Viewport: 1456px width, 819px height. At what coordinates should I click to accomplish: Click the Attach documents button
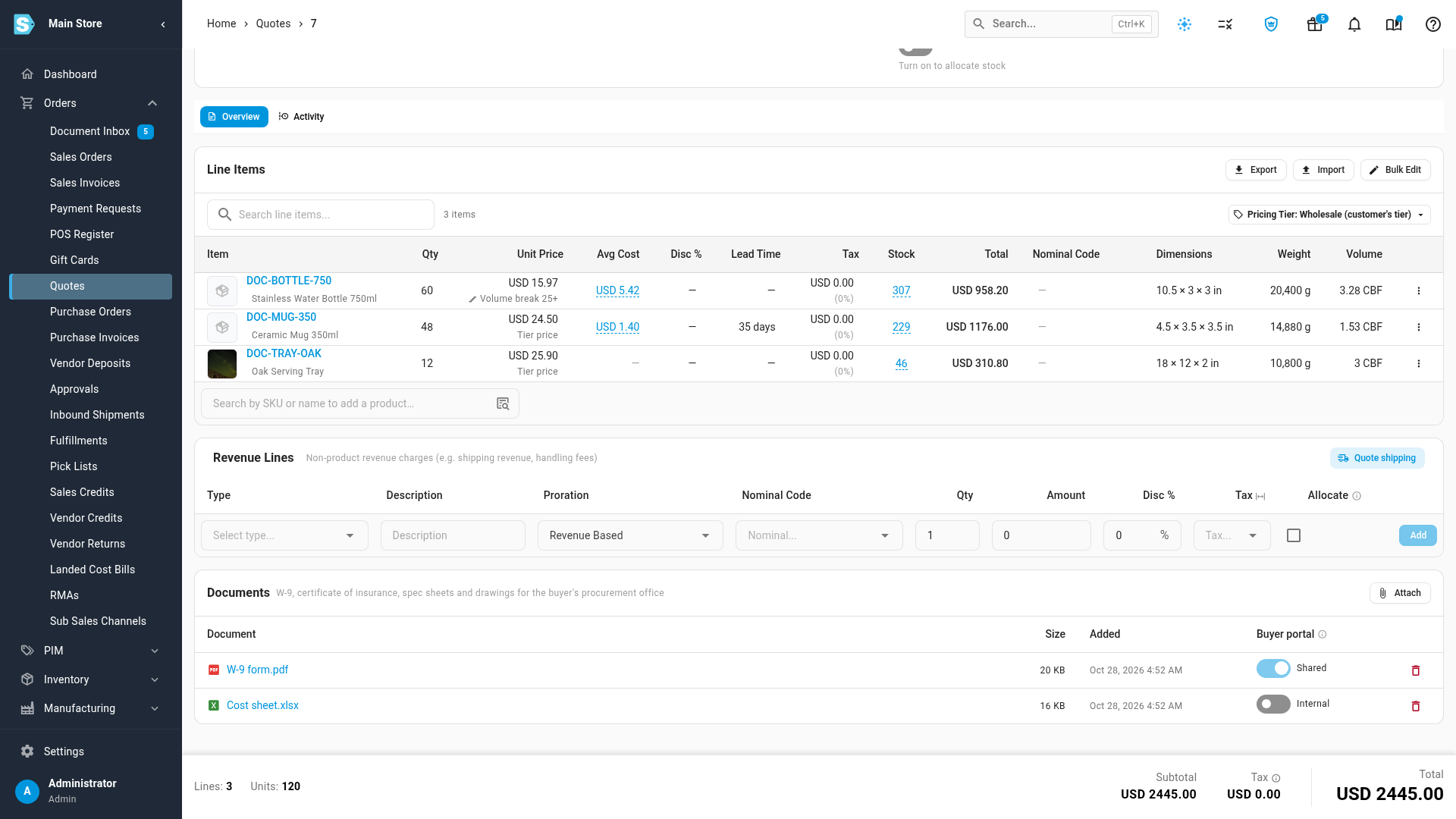click(x=1400, y=593)
